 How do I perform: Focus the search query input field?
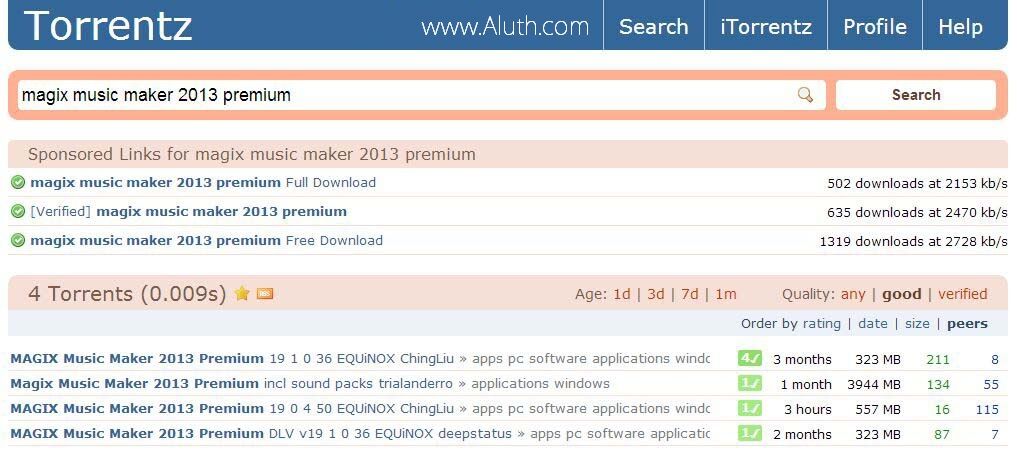[x=422, y=95]
